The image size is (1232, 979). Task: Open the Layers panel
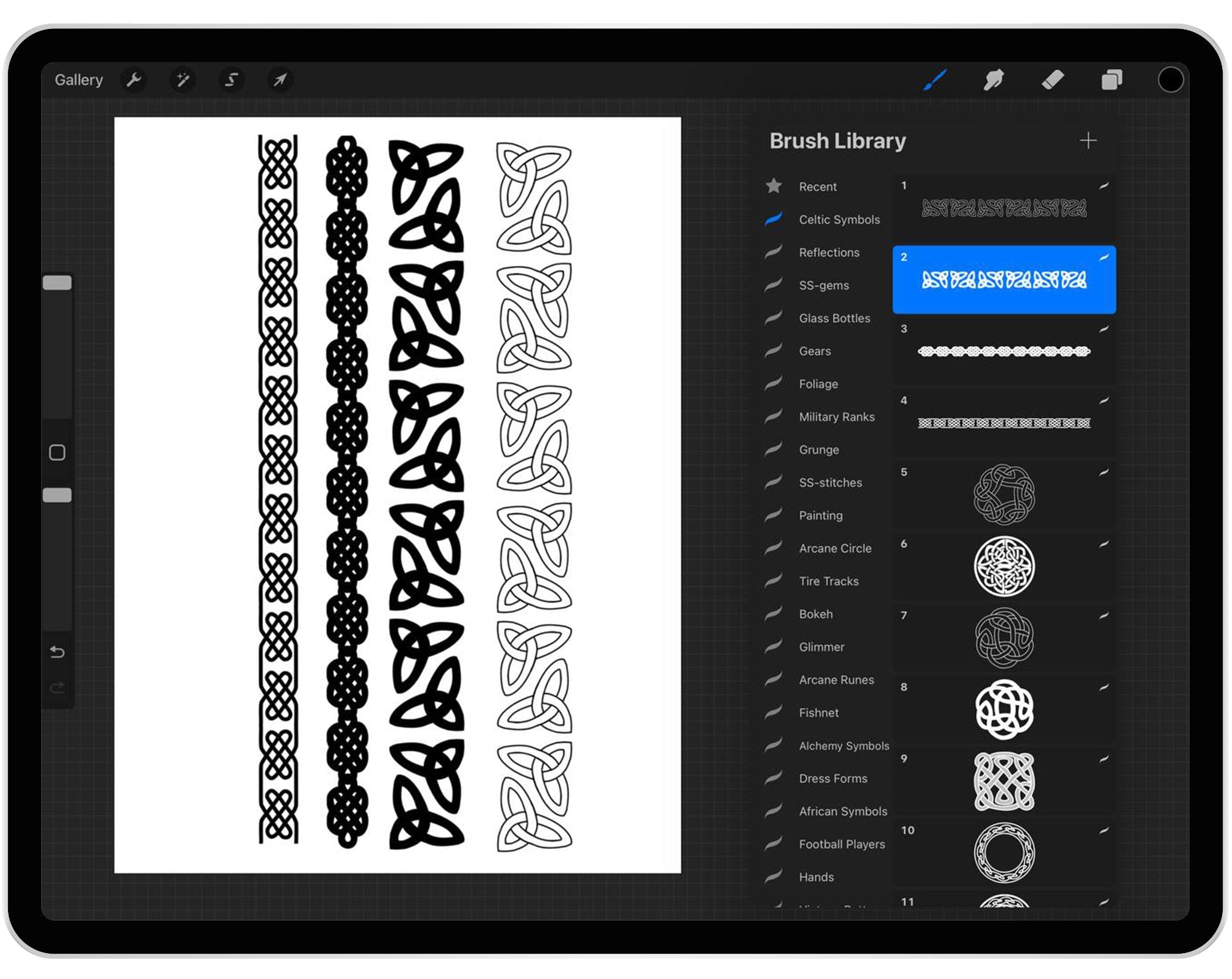click(1112, 79)
